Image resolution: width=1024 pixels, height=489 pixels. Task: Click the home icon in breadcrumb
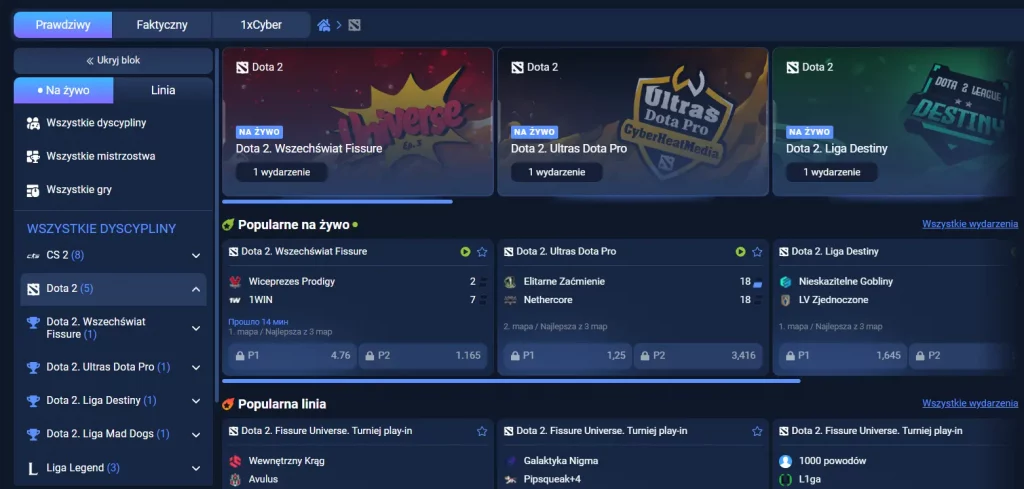[323, 25]
